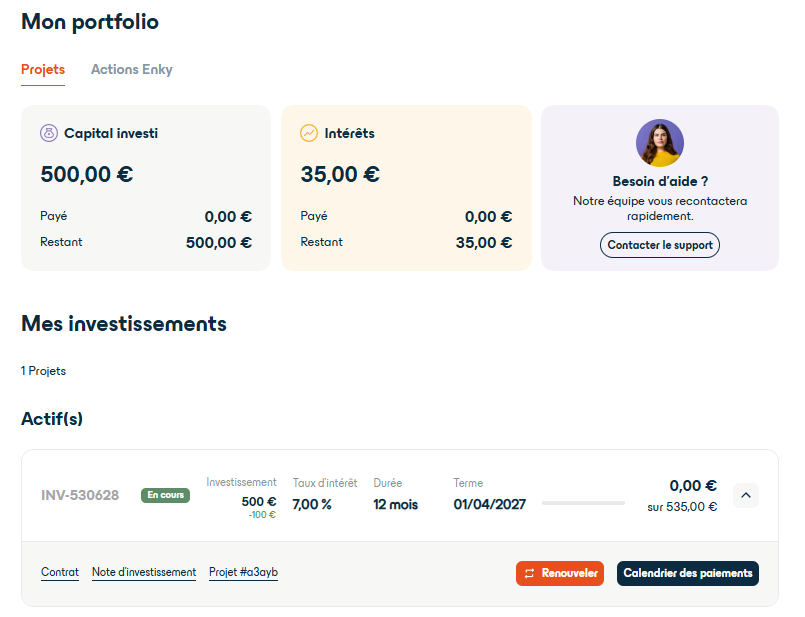The image size is (805, 617).
Task: Click the INV-530628 investment label
Action: (78, 494)
